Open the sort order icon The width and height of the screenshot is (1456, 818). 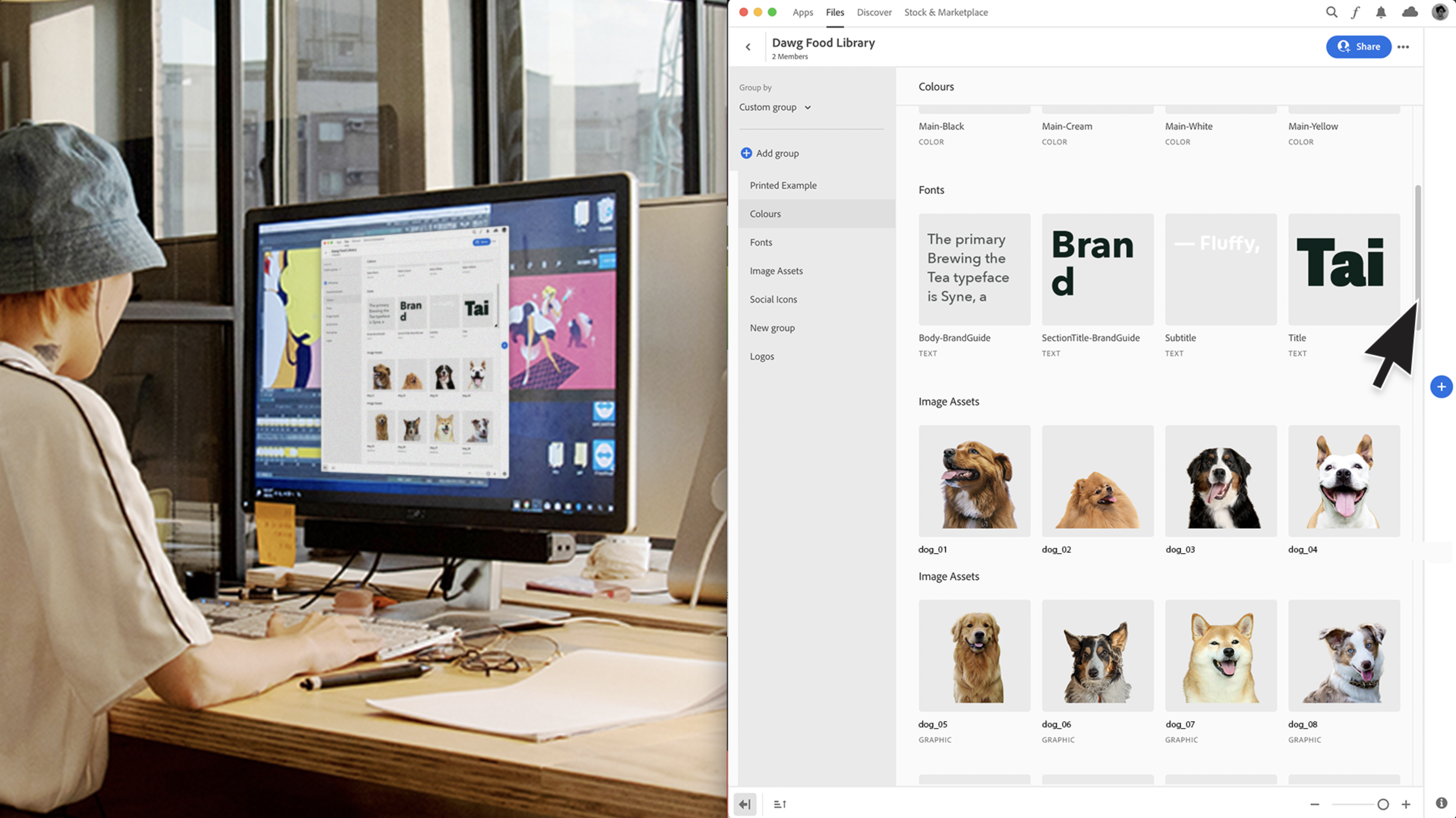(x=779, y=804)
